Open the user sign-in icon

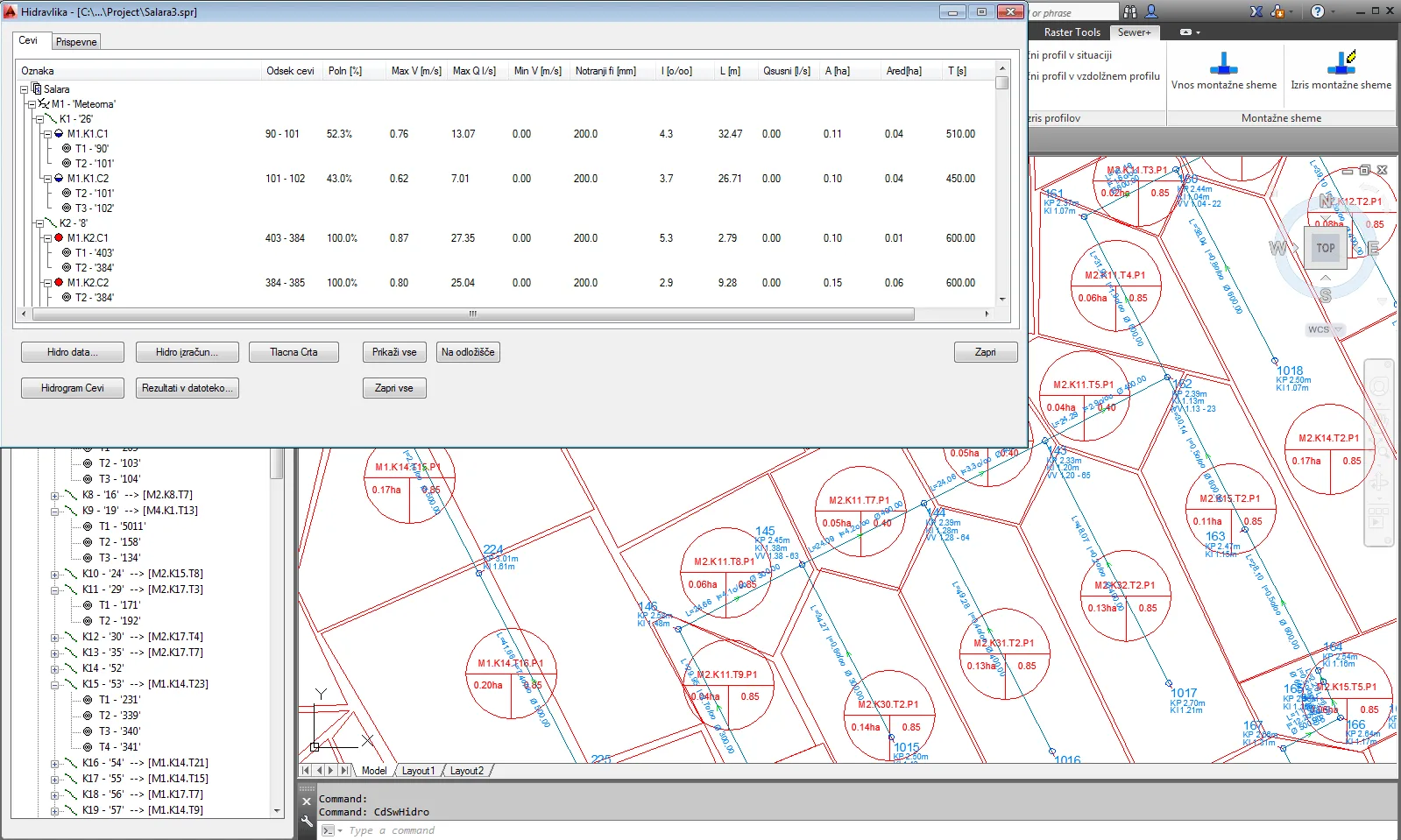[1151, 11]
